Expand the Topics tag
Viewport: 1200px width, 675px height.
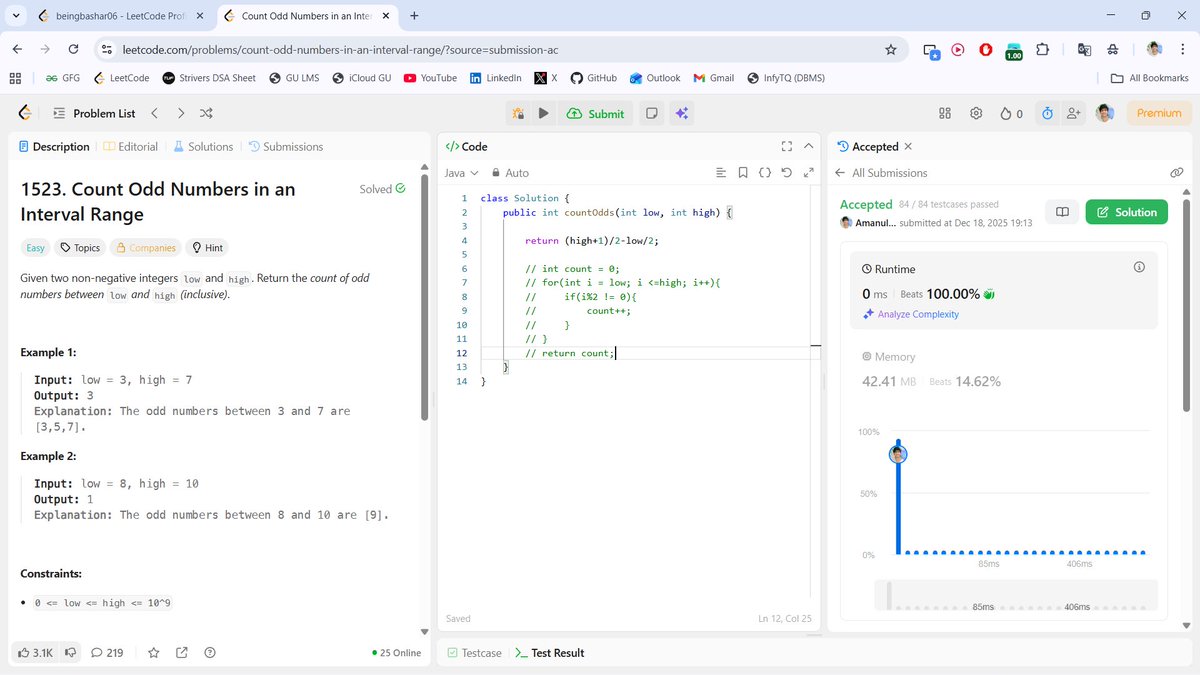(x=80, y=247)
